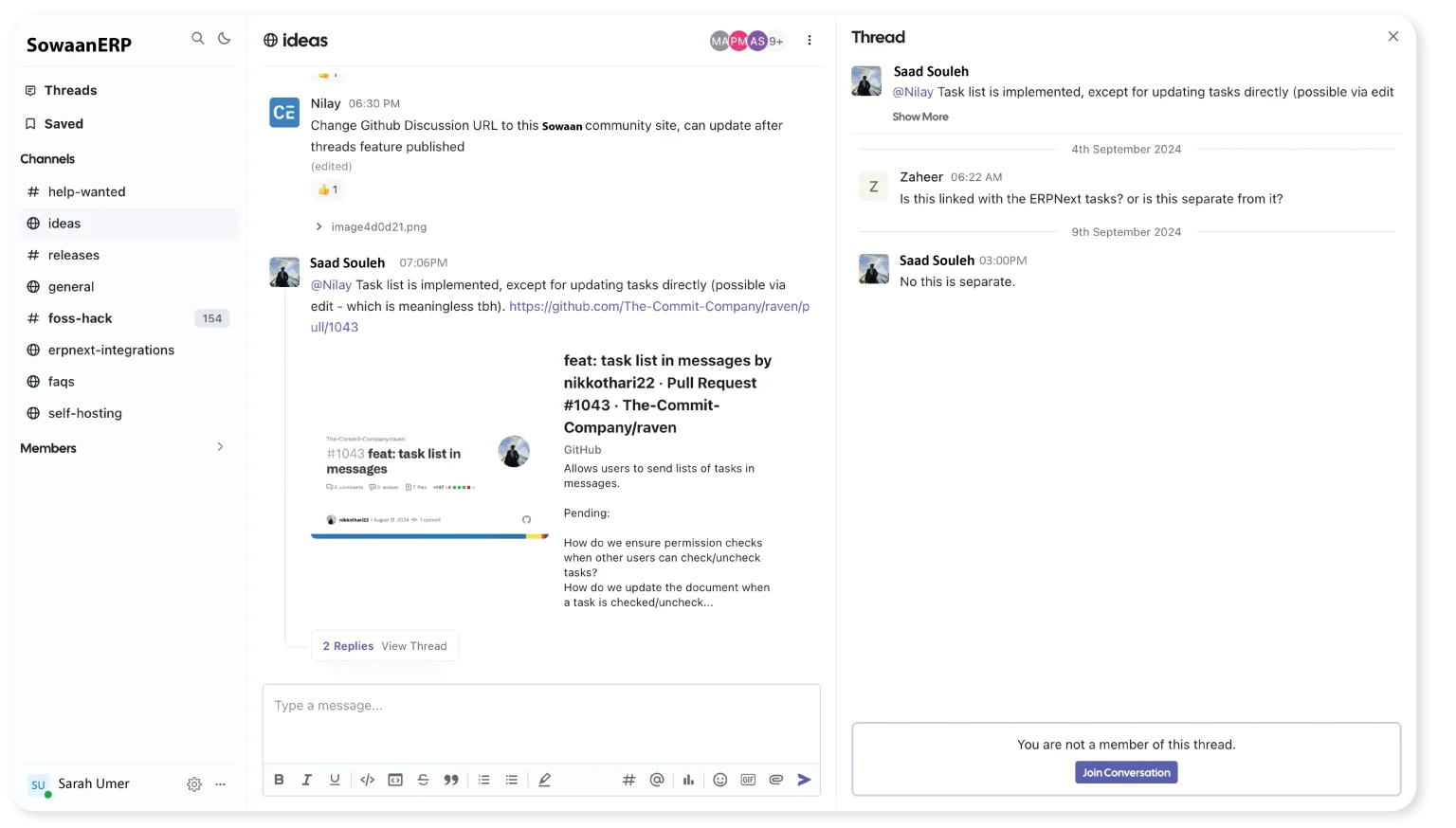The width and height of the screenshot is (1456, 828).
Task: Toggle bold formatting
Action: 279,780
